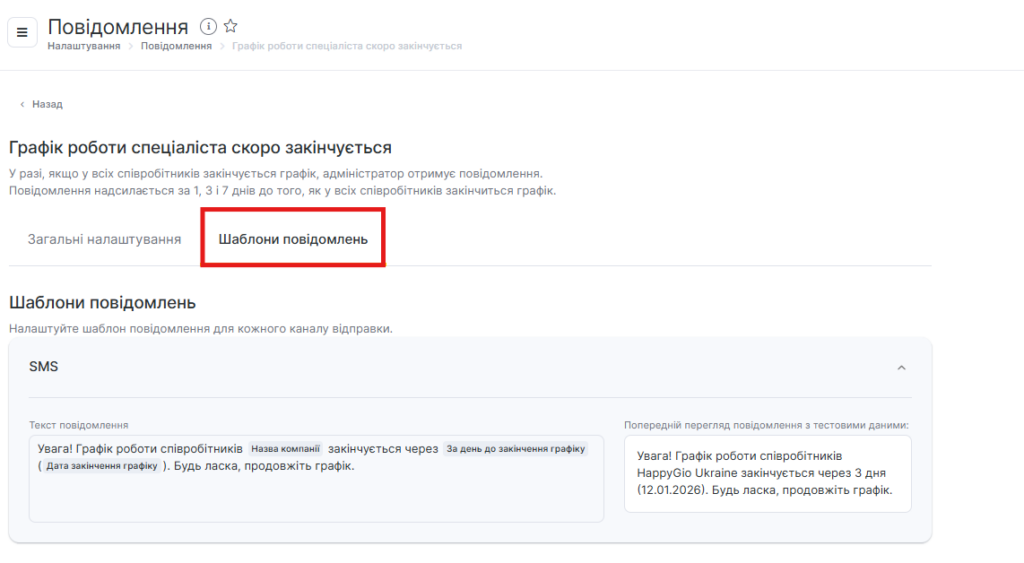This screenshot has width=1024, height=563.
Task: Click inside the Текст повідомлення text area
Action: click(x=316, y=497)
